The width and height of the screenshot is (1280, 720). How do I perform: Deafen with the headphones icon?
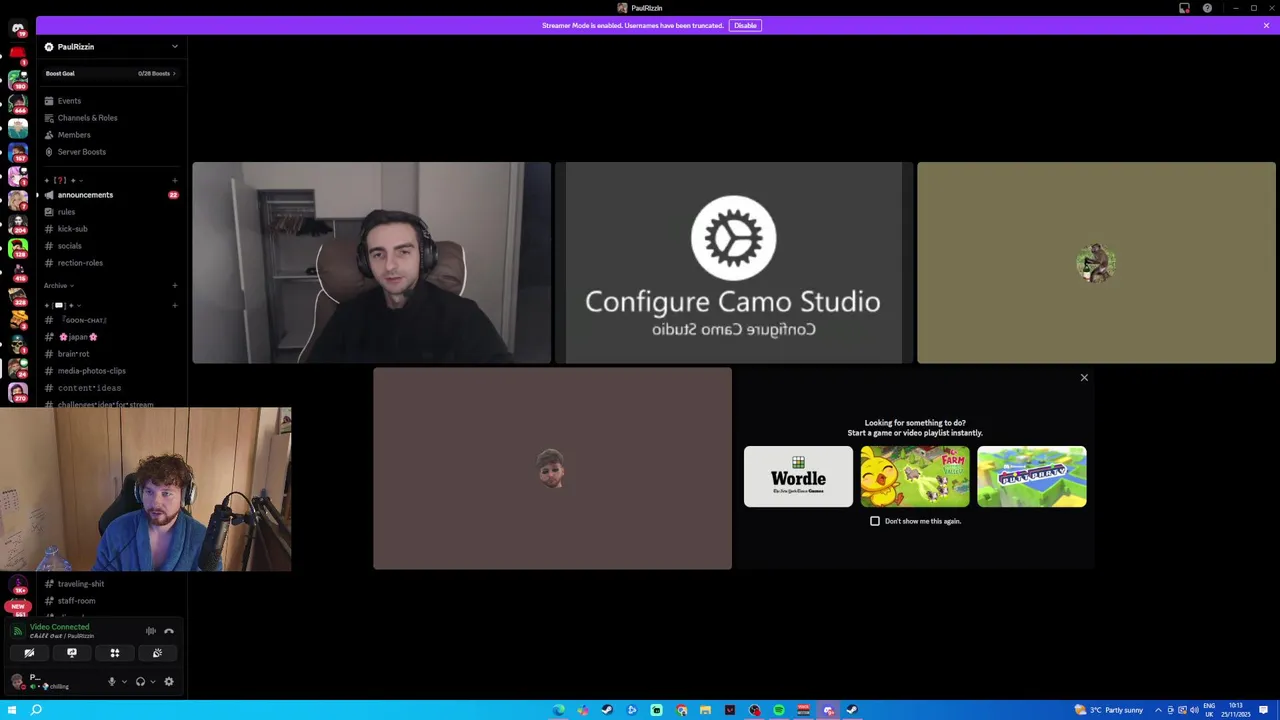tap(140, 682)
